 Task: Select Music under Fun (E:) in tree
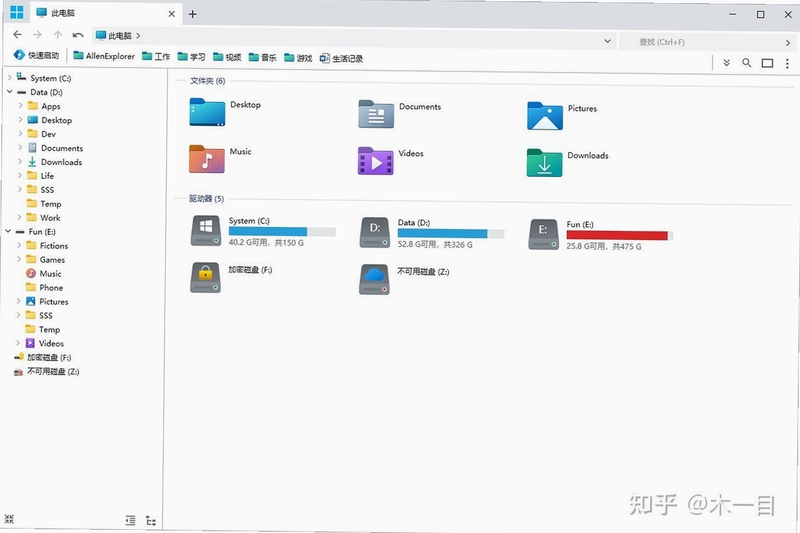point(43,273)
